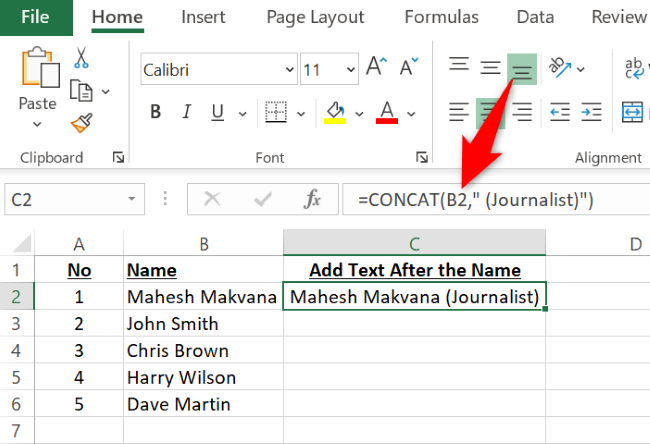This screenshot has width=650, height=444.
Task: Select cell containing Chris Brown
Action: (x=204, y=350)
